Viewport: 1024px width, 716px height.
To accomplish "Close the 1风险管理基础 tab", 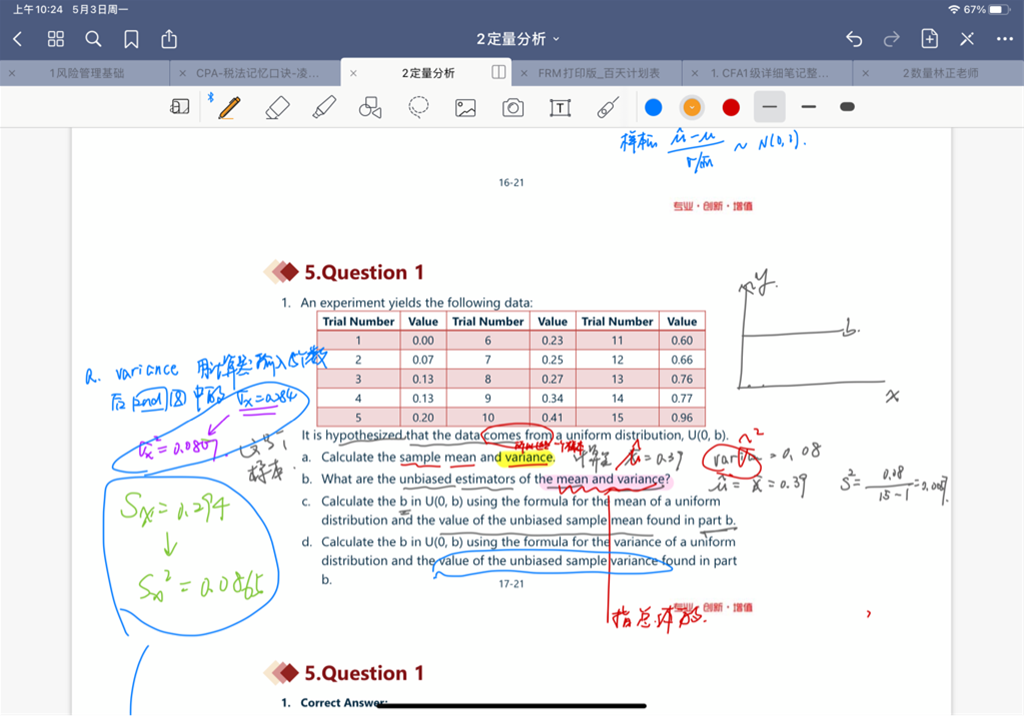I will pos(12,73).
